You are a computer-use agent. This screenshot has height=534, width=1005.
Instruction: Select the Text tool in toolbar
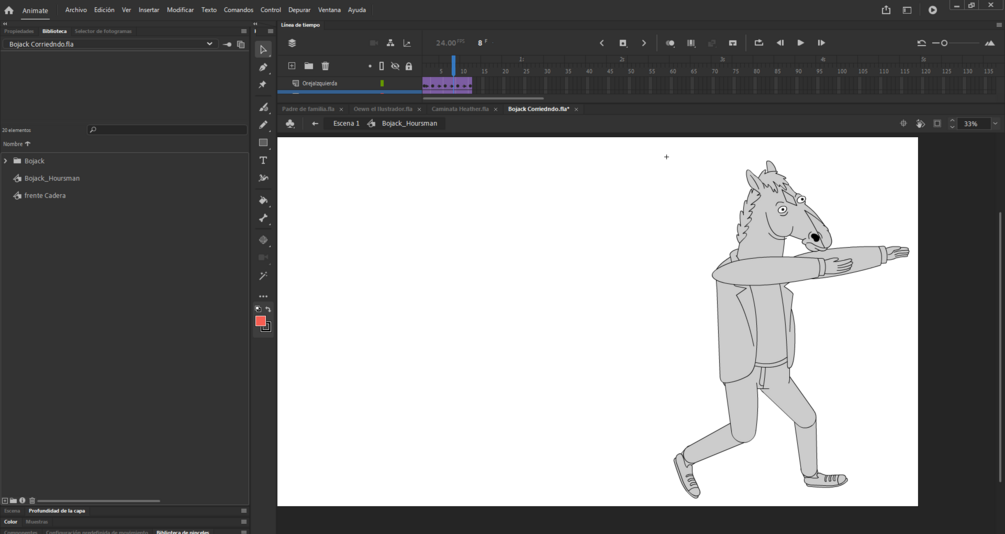(x=263, y=160)
